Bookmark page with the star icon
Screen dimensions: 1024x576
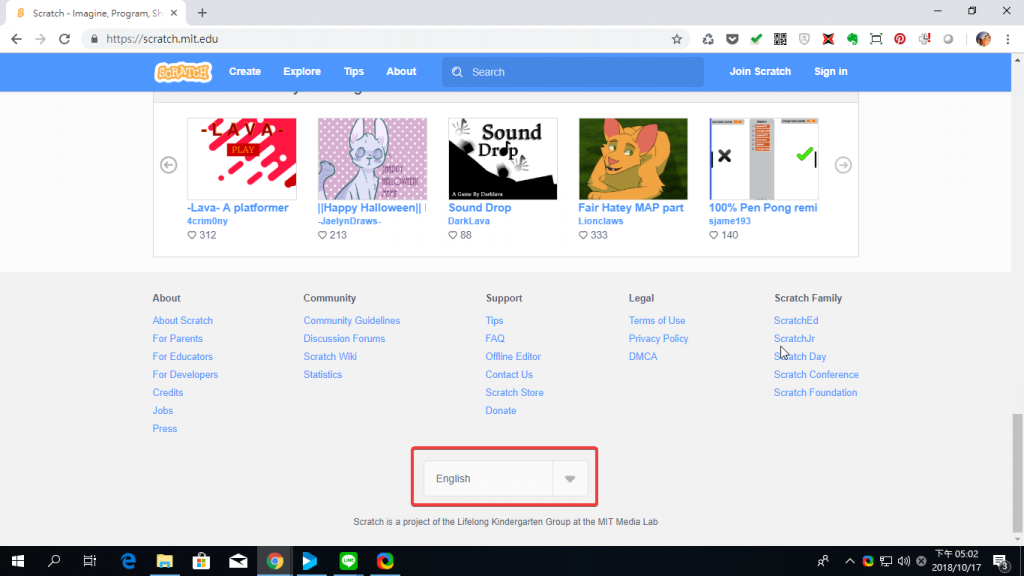[677, 39]
